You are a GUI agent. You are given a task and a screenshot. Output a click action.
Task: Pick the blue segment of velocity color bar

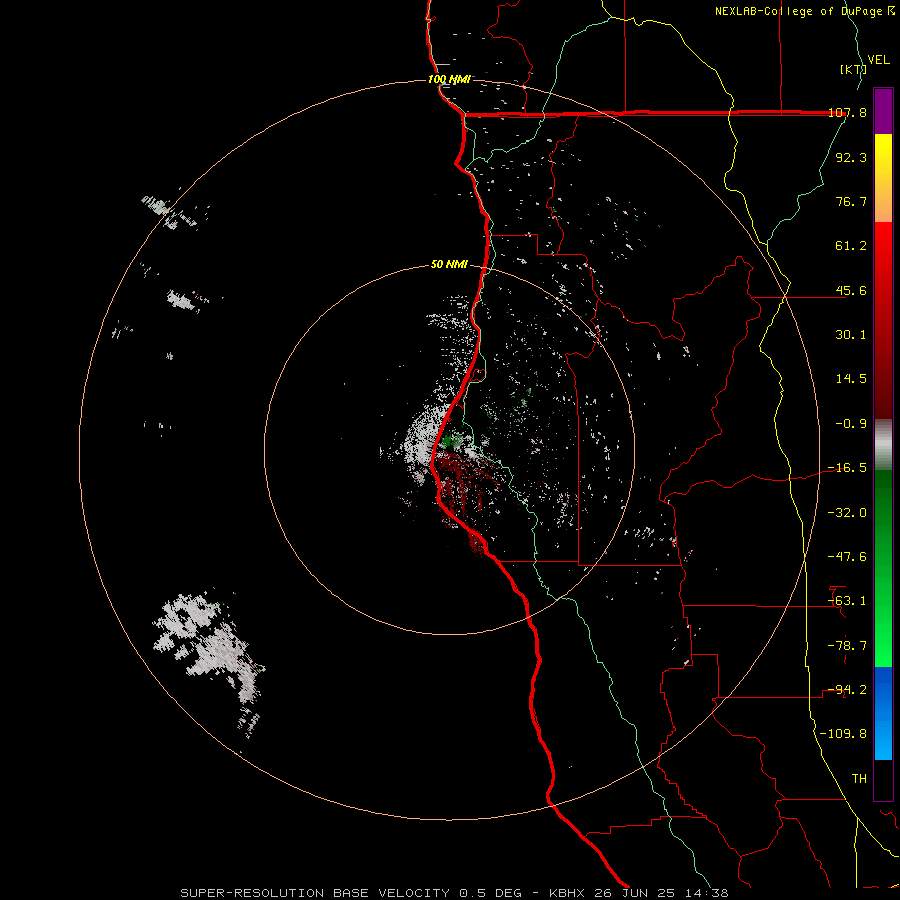(883, 713)
